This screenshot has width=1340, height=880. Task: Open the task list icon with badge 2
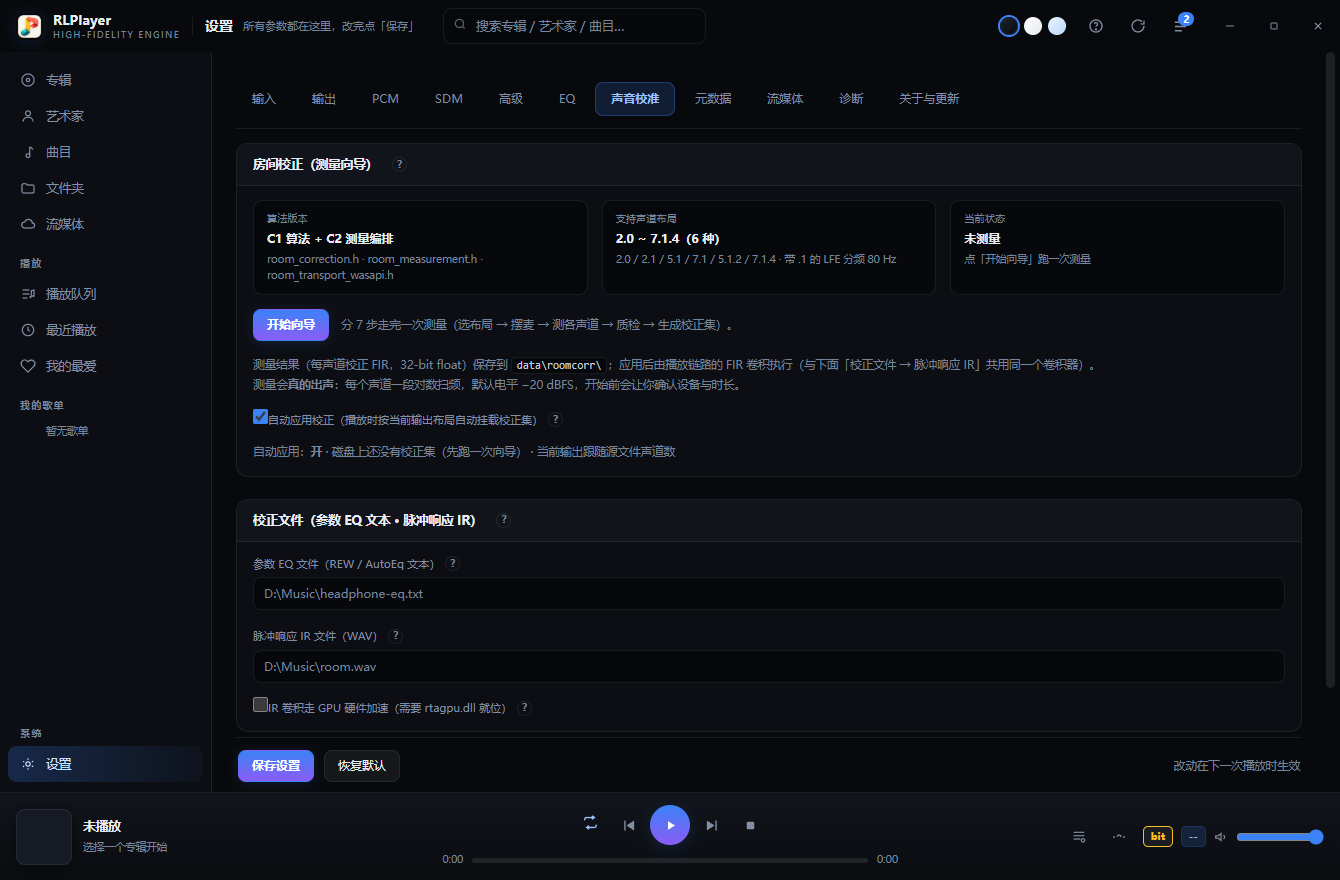pos(1180,26)
